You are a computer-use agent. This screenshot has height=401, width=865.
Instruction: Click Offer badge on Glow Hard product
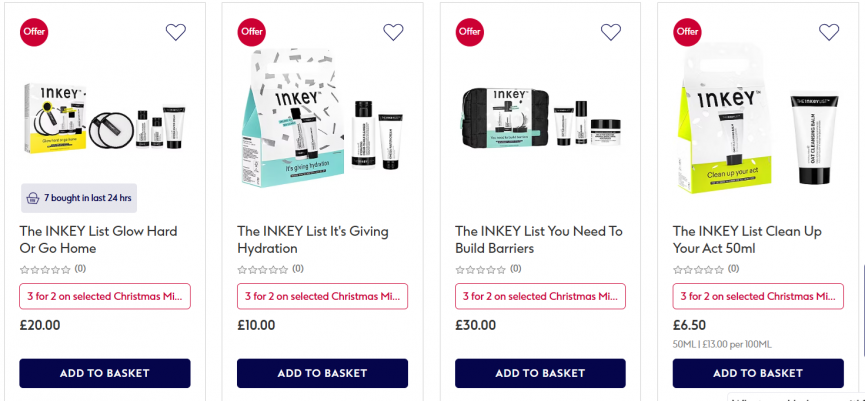pyautogui.click(x=33, y=32)
